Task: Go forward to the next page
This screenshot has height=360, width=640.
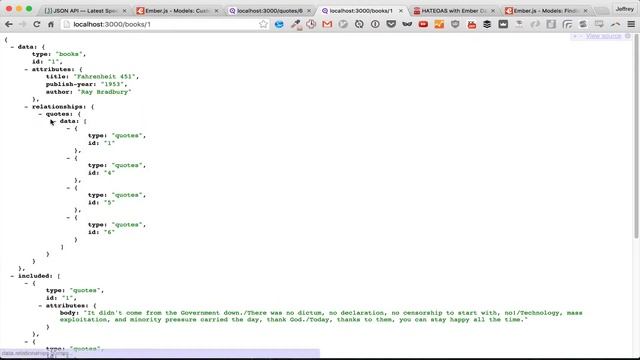Action: click(x=22, y=24)
